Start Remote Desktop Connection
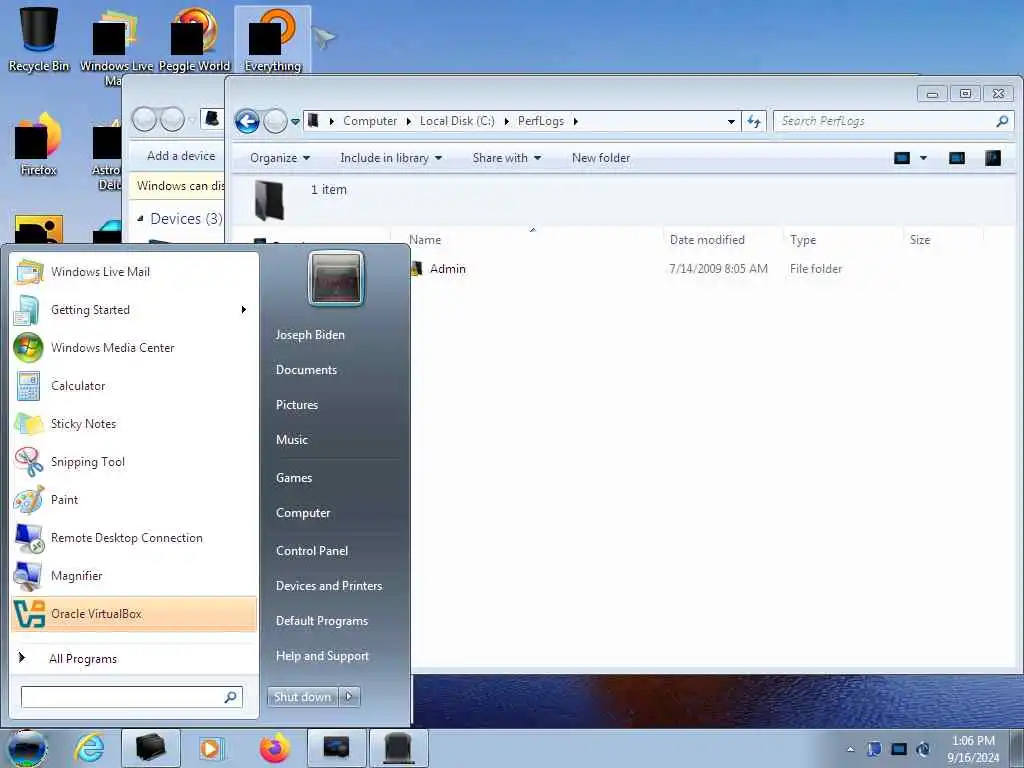 134,537
